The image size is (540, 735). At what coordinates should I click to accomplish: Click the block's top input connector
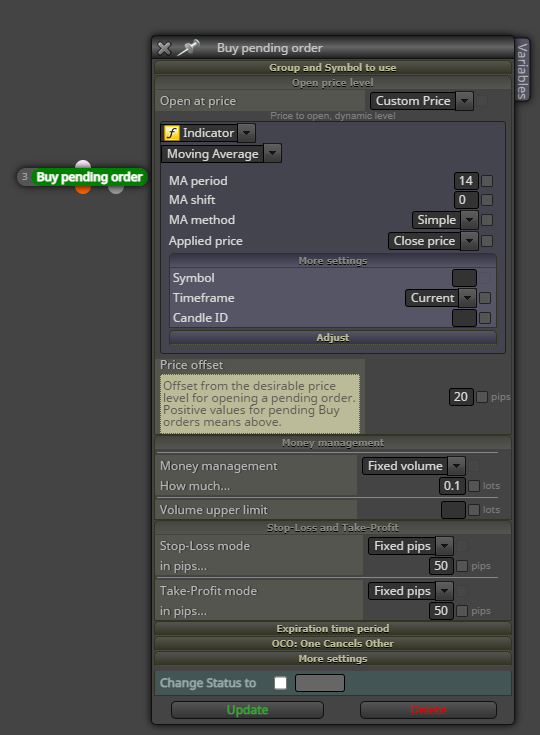pos(83,165)
